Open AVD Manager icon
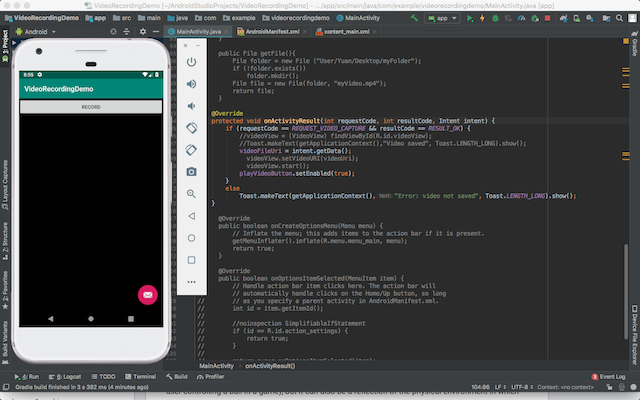 pos(577,18)
